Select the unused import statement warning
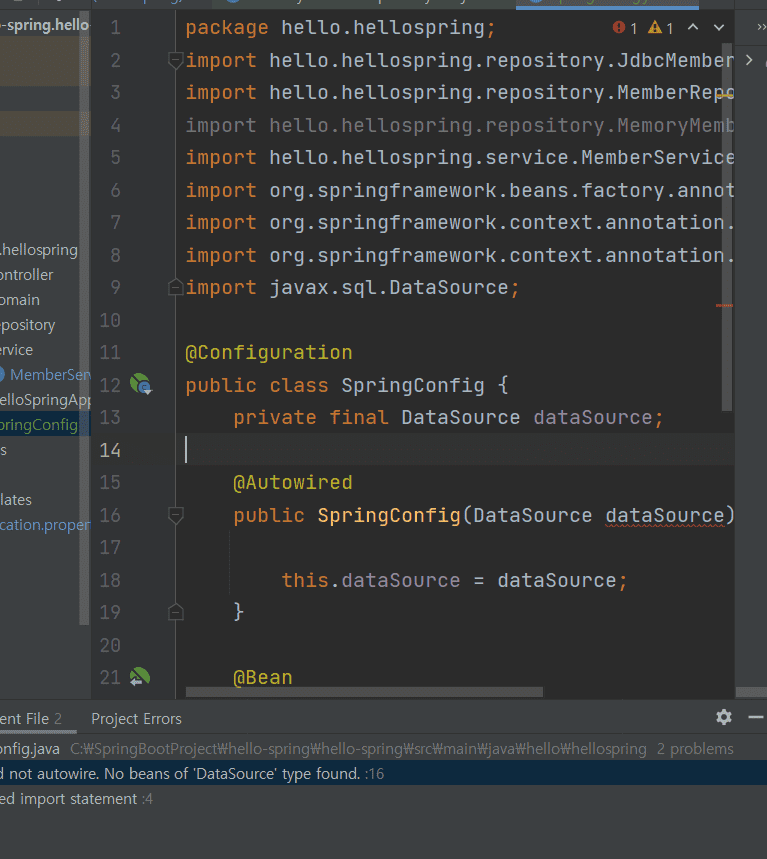 point(70,799)
